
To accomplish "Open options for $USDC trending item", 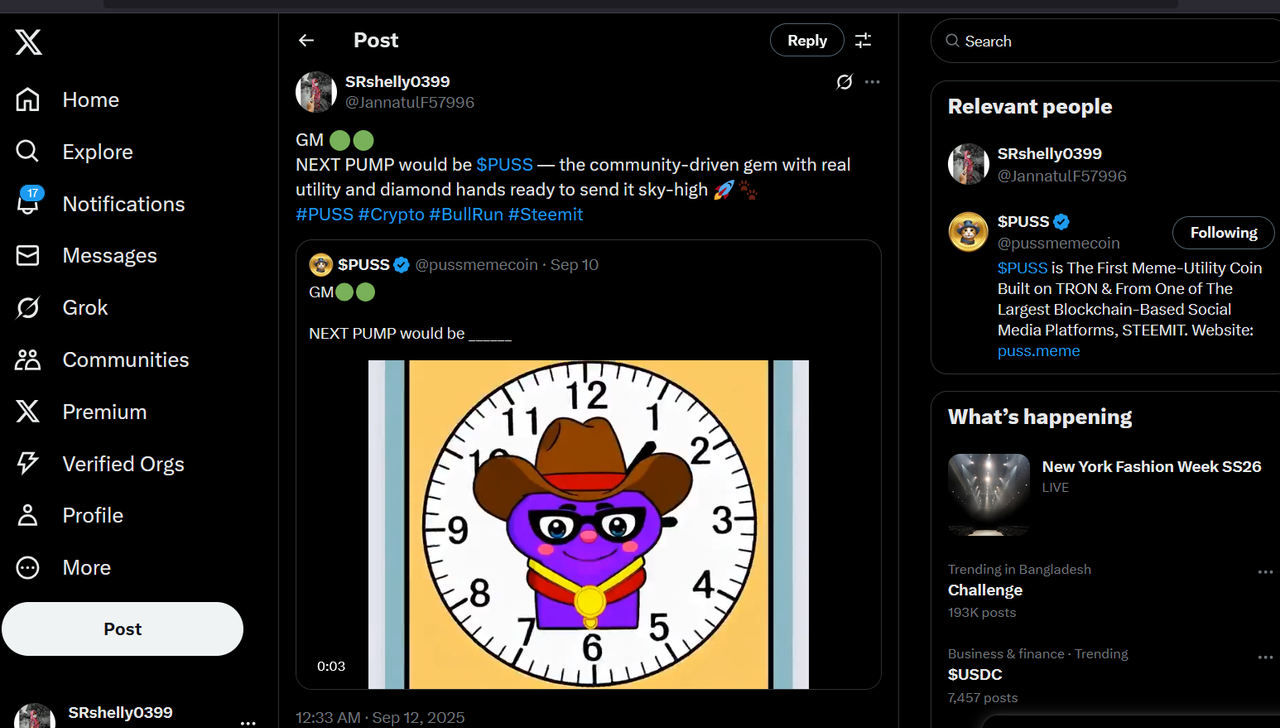I will pyautogui.click(x=1265, y=657).
